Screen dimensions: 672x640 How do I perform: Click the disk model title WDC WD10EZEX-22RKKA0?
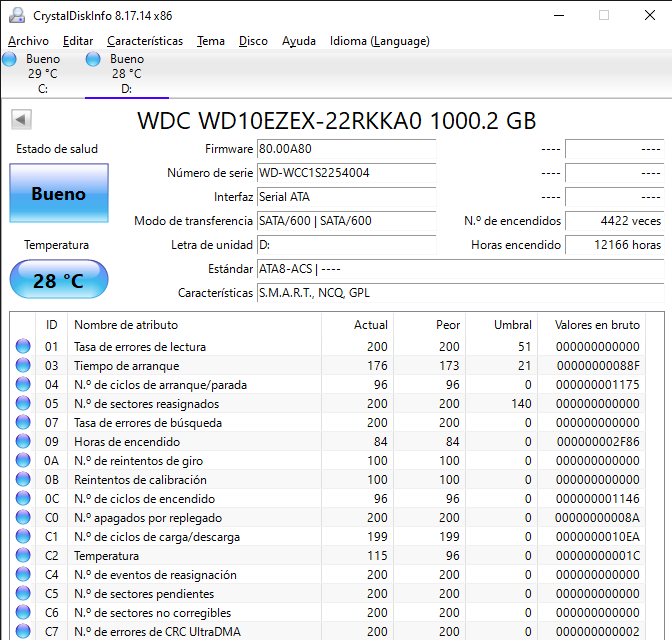click(336, 120)
